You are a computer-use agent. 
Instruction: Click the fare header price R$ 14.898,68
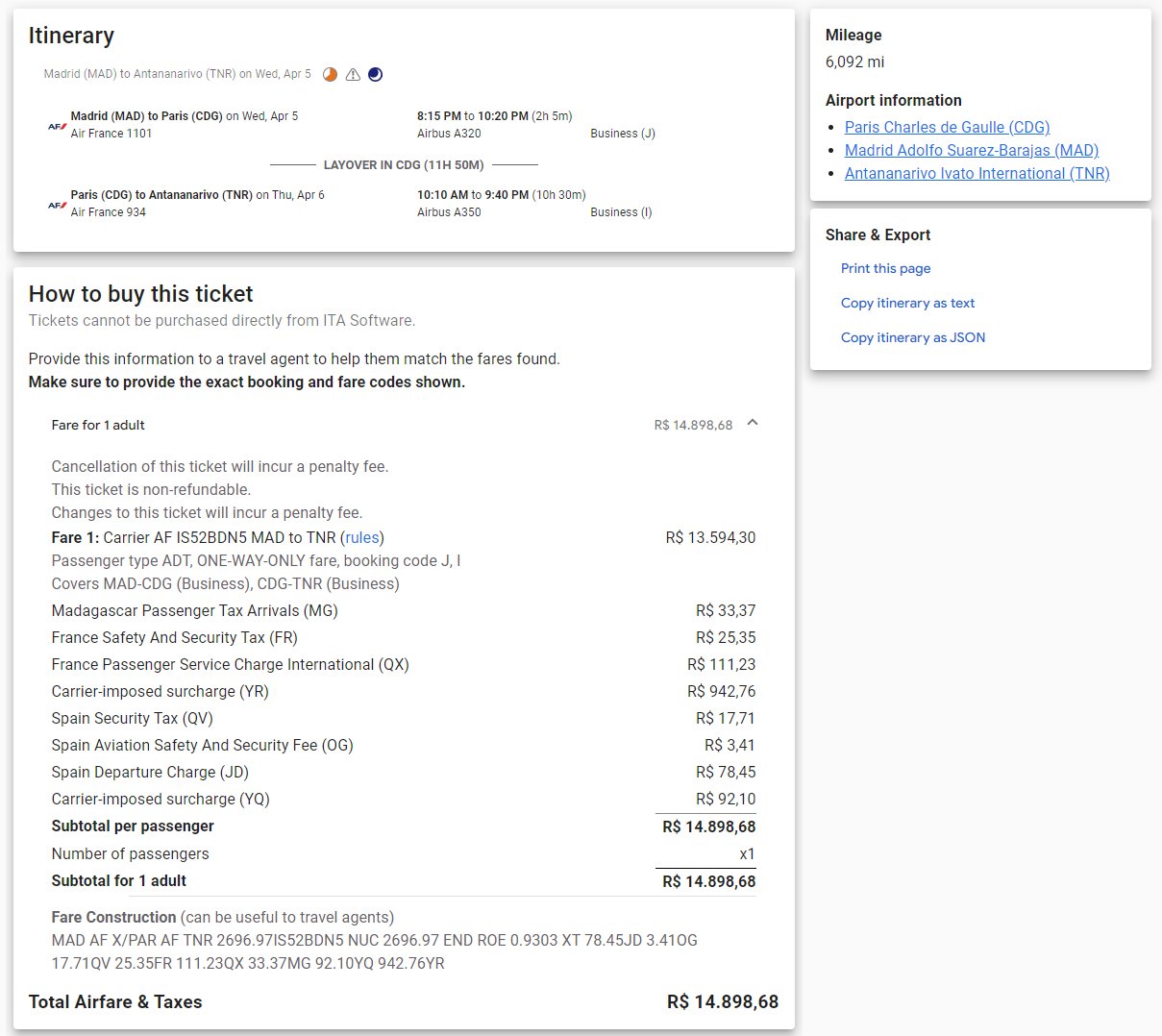click(693, 425)
